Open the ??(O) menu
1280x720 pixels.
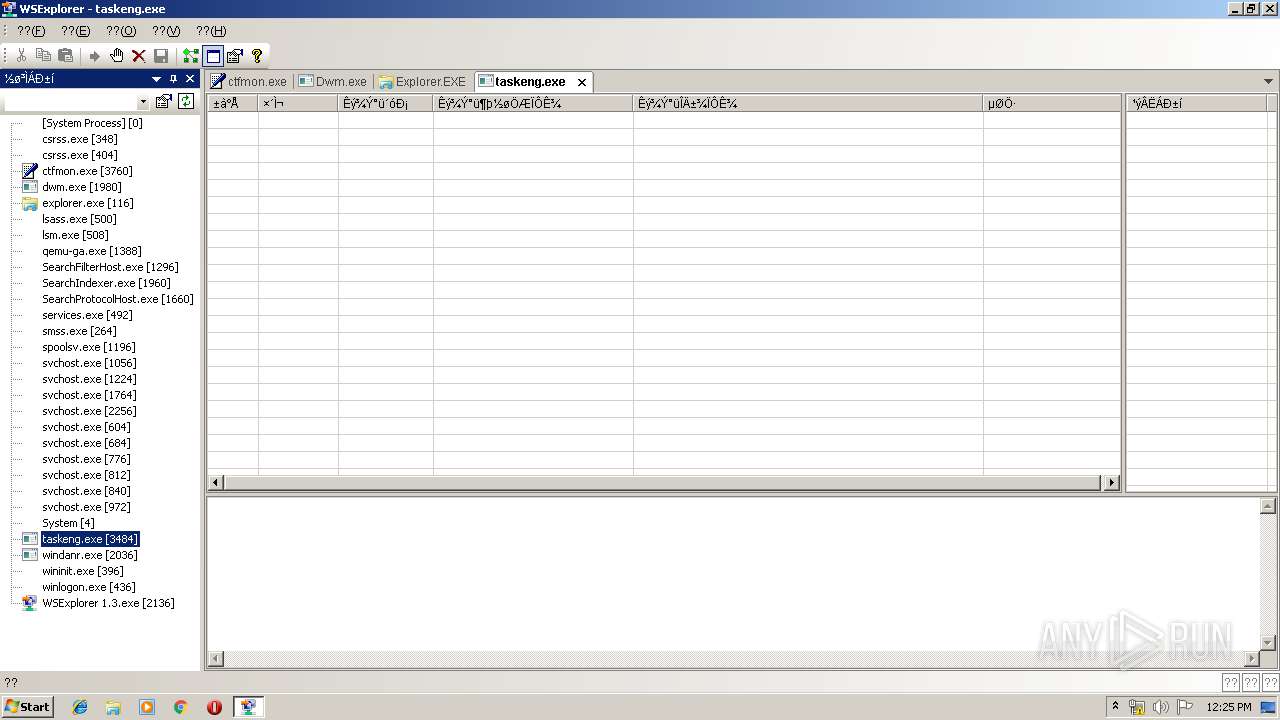point(121,31)
